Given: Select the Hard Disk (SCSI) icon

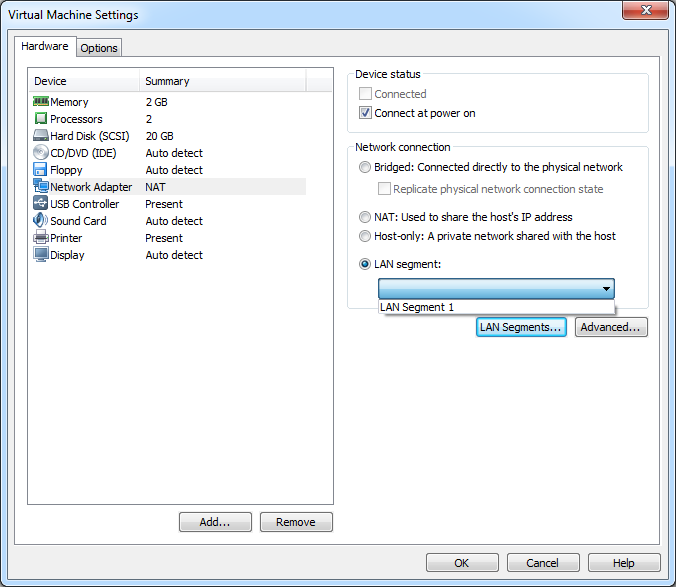Looking at the screenshot, I should point(41,136).
